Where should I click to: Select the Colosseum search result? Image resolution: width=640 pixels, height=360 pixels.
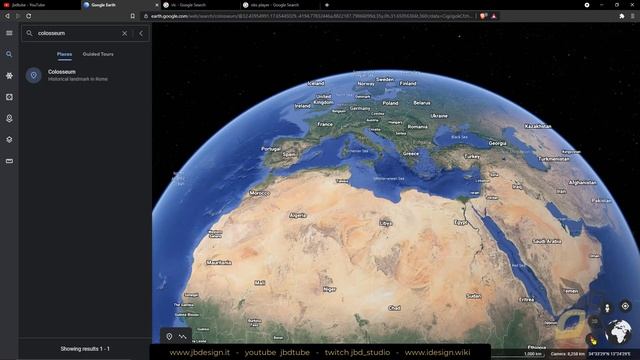point(86,75)
